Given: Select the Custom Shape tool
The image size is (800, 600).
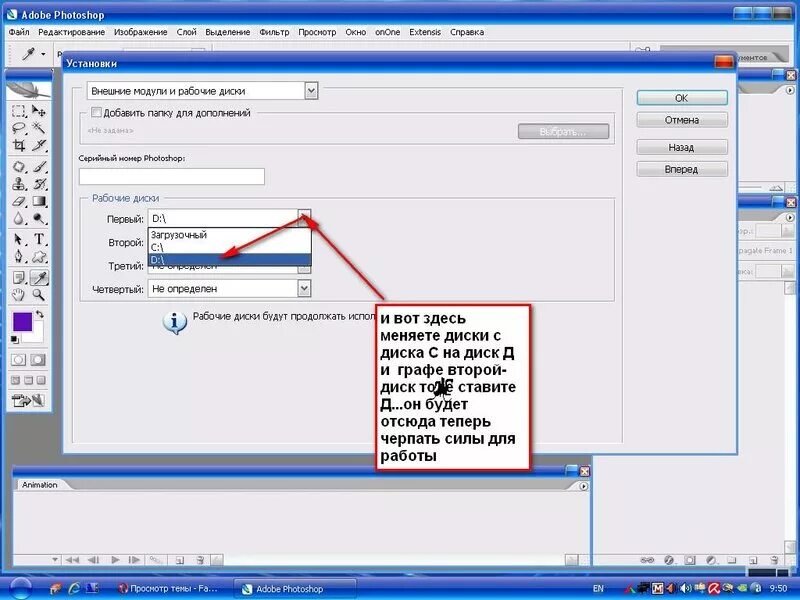Looking at the screenshot, I should (x=39, y=256).
